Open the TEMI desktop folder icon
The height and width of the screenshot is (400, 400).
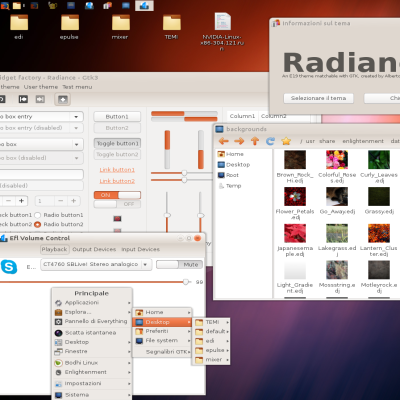(x=172, y=23)
